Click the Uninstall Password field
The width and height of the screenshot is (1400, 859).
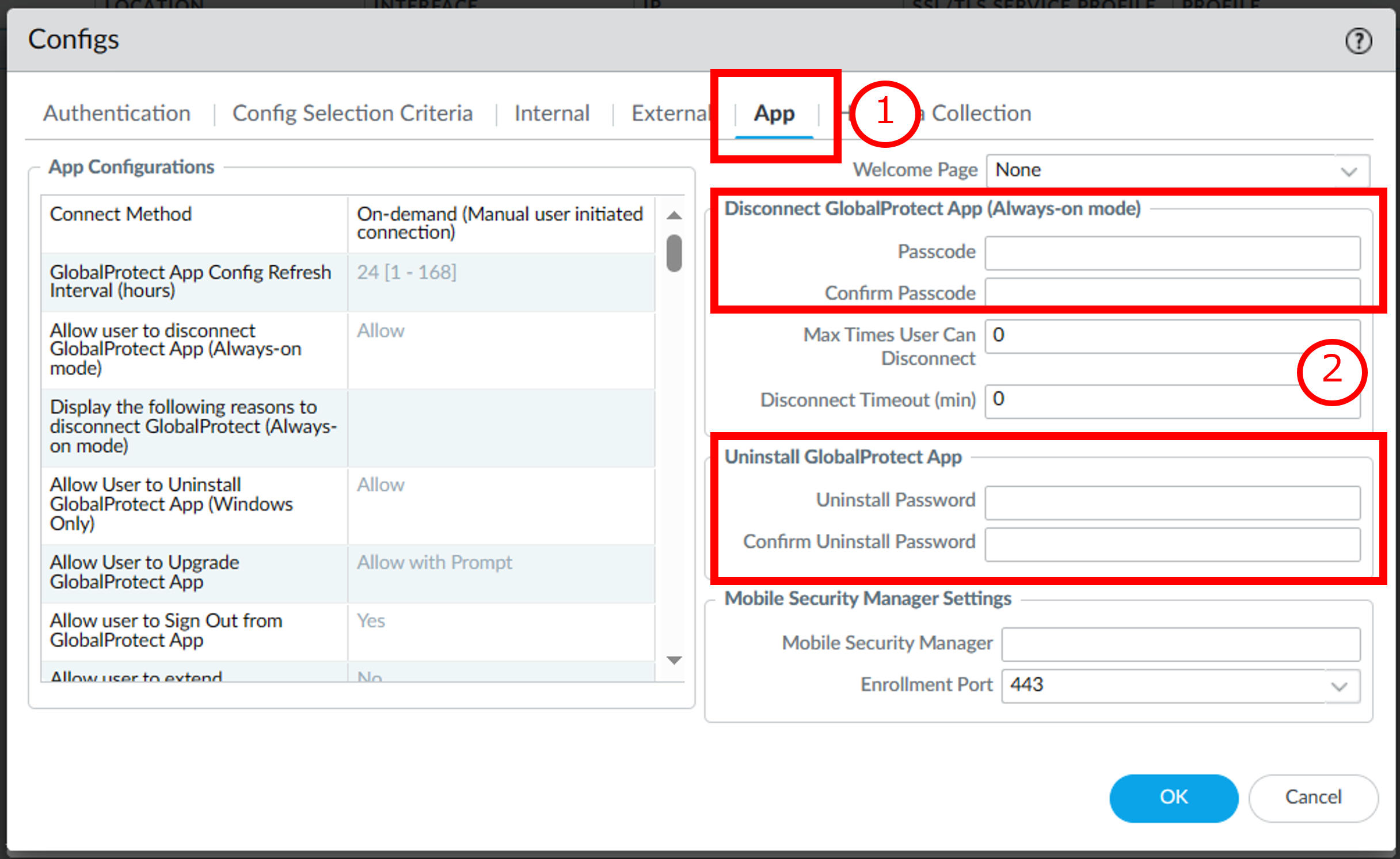(1172, 502)
